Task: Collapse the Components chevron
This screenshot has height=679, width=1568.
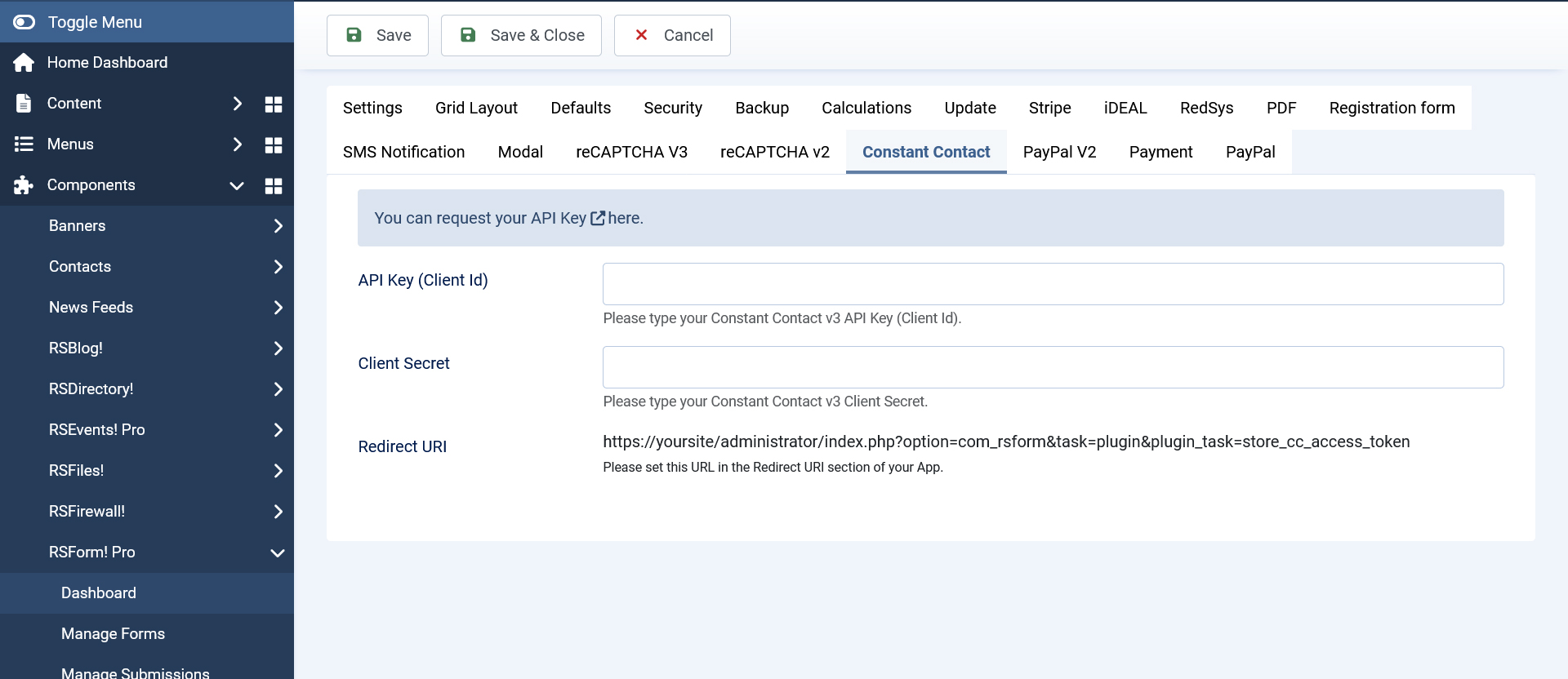Action: 237,186
